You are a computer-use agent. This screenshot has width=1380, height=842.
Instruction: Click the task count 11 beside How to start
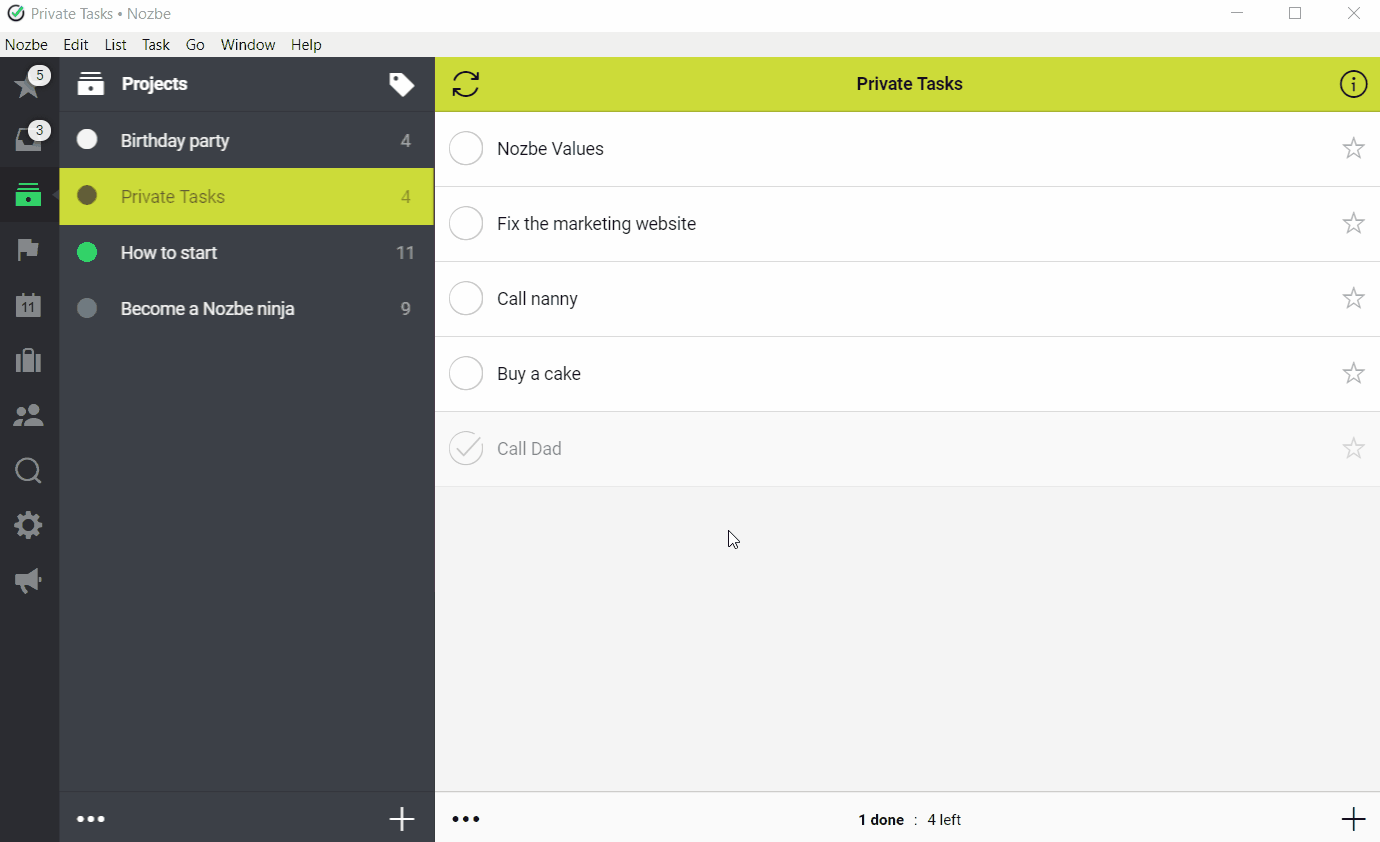tap(405, 253)
